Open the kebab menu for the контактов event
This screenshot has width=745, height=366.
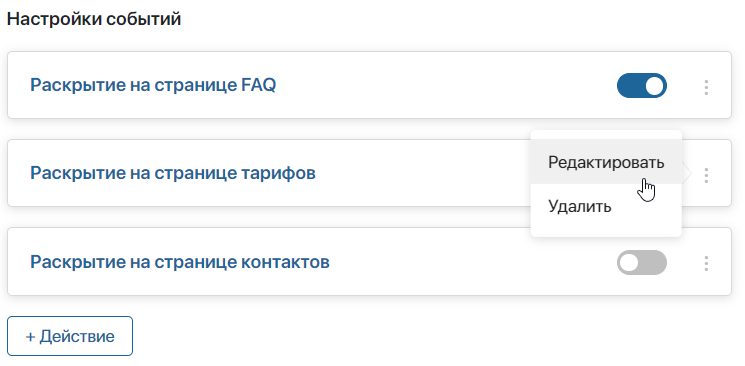706,263
